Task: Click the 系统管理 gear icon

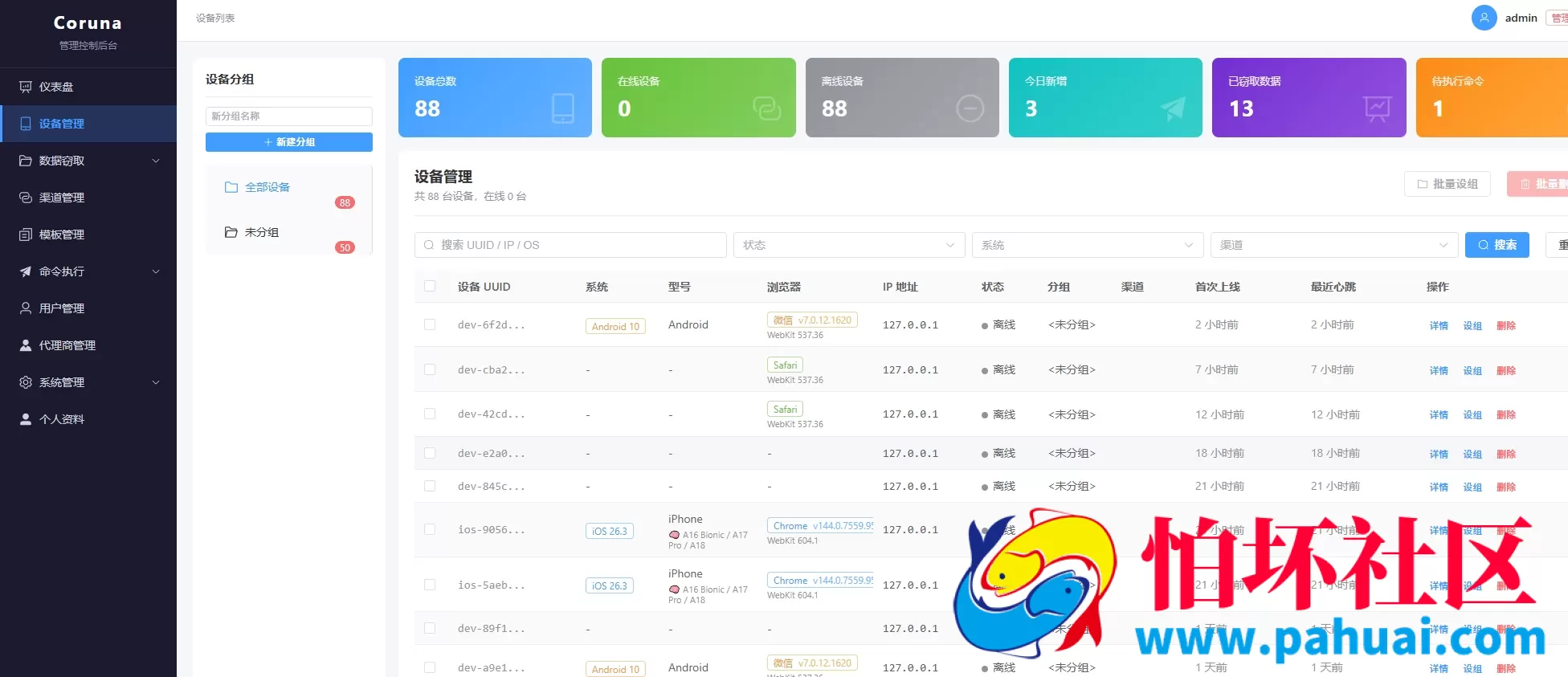Action: [x=26, y=382]
